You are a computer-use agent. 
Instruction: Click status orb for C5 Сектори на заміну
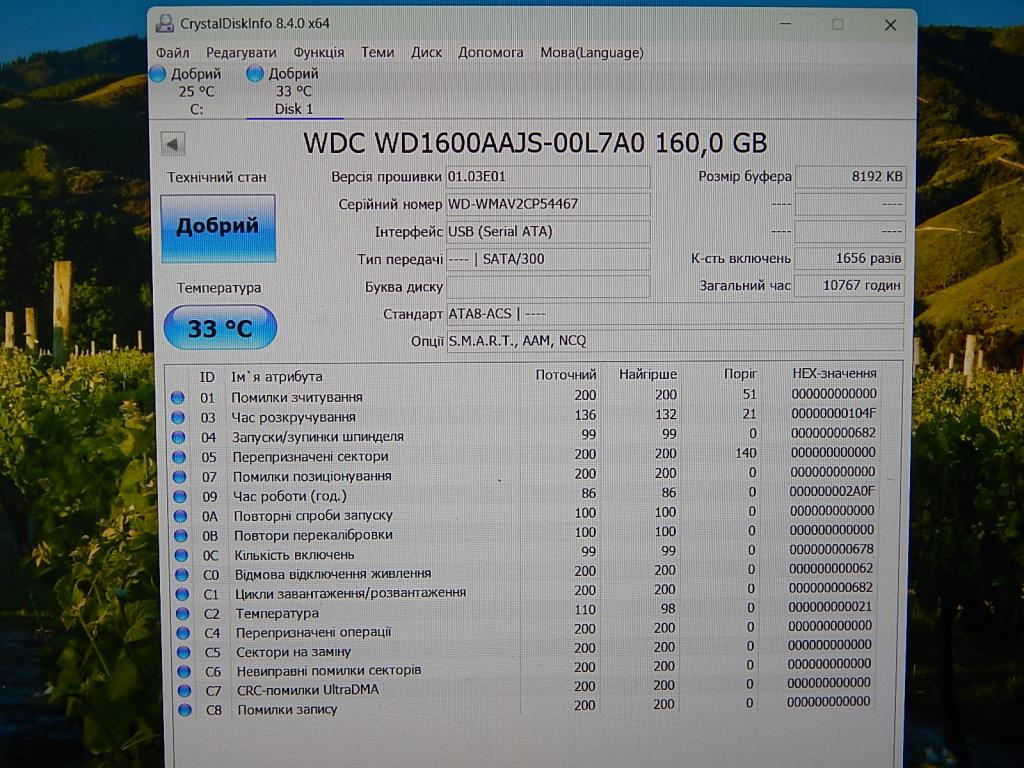click(184, 652)
